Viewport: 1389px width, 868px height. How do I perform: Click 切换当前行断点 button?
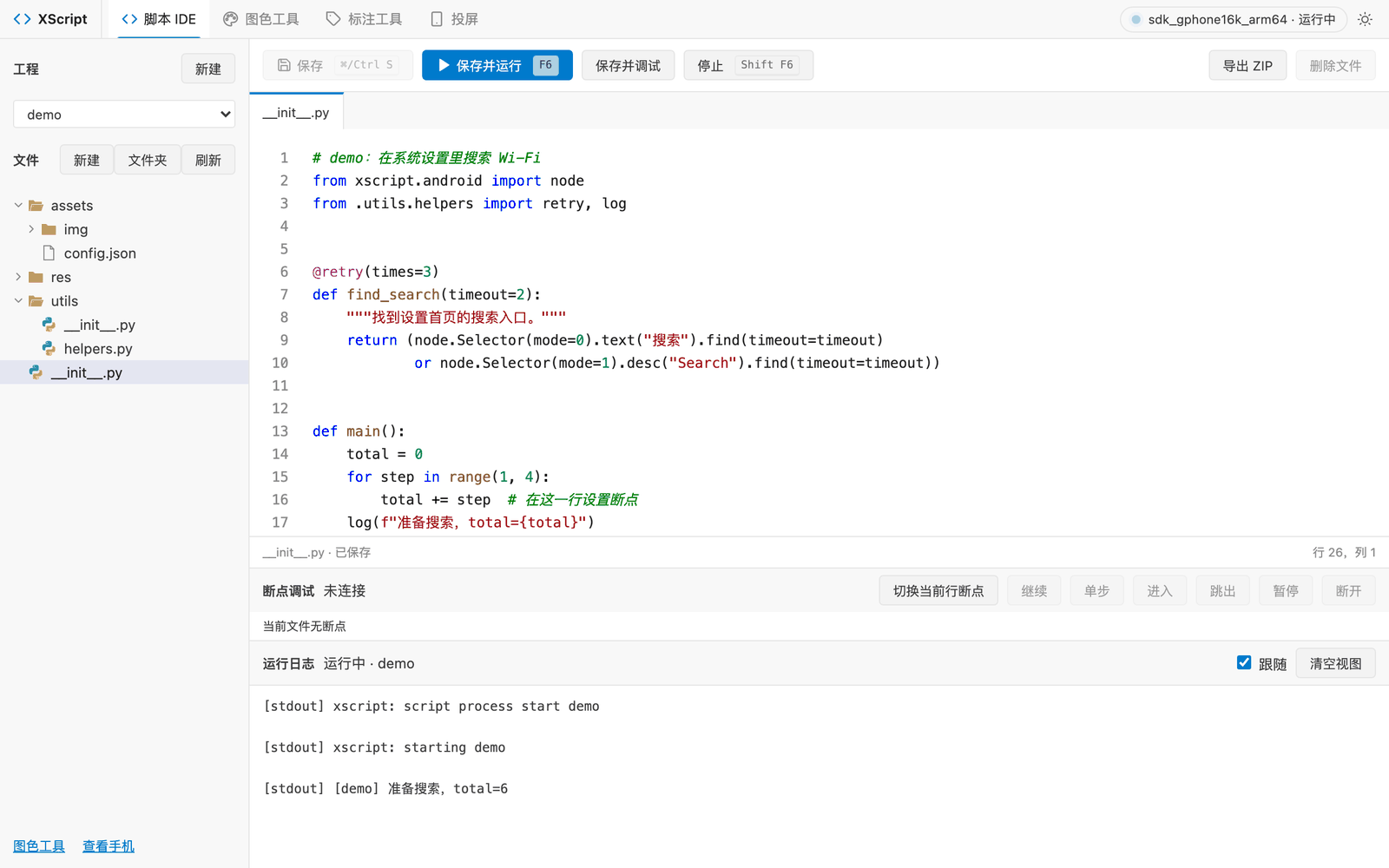point(938,590)
